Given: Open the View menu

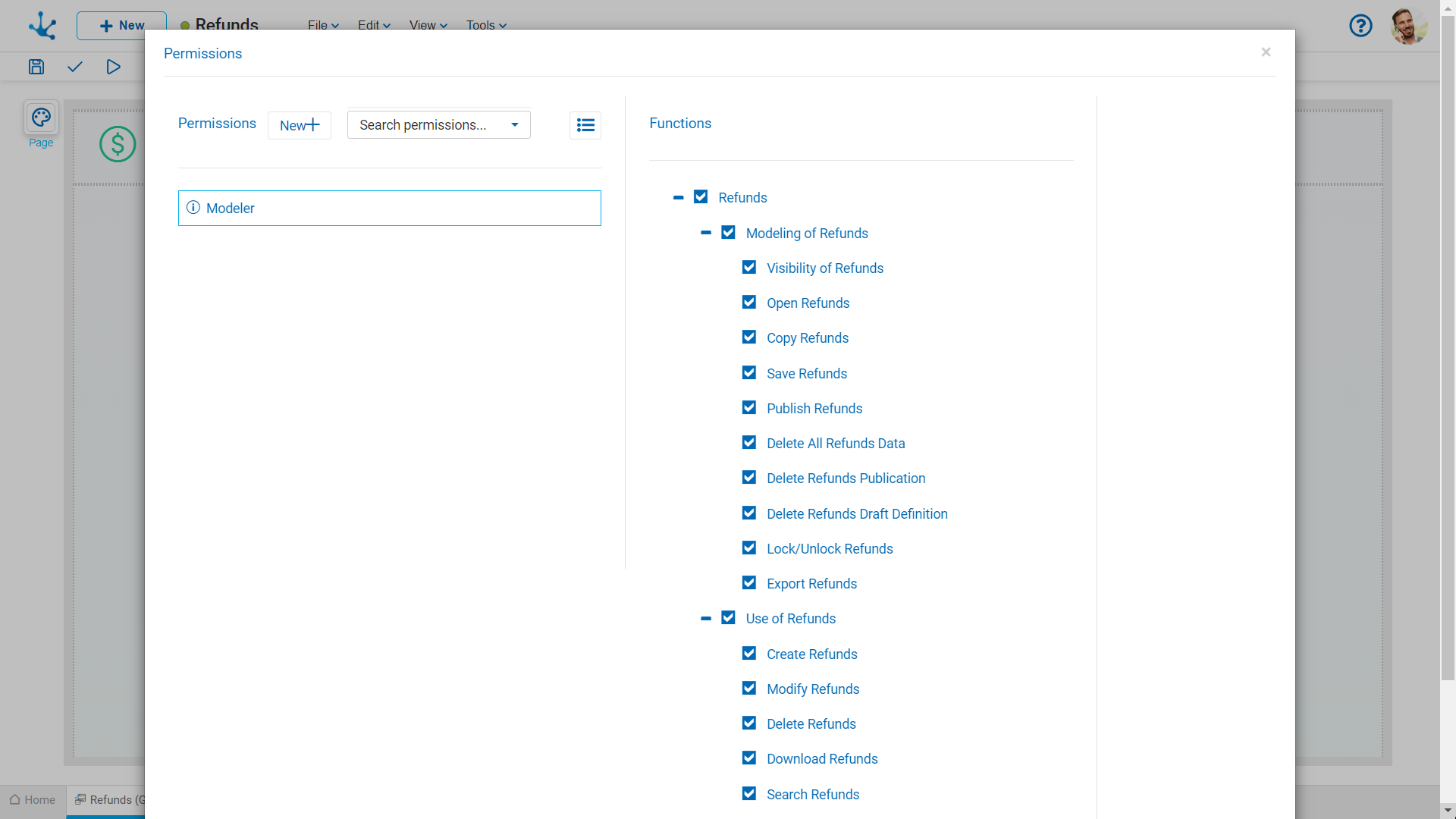Looking at the screenshot, I should pyautogui.click(x=428, y=25).
